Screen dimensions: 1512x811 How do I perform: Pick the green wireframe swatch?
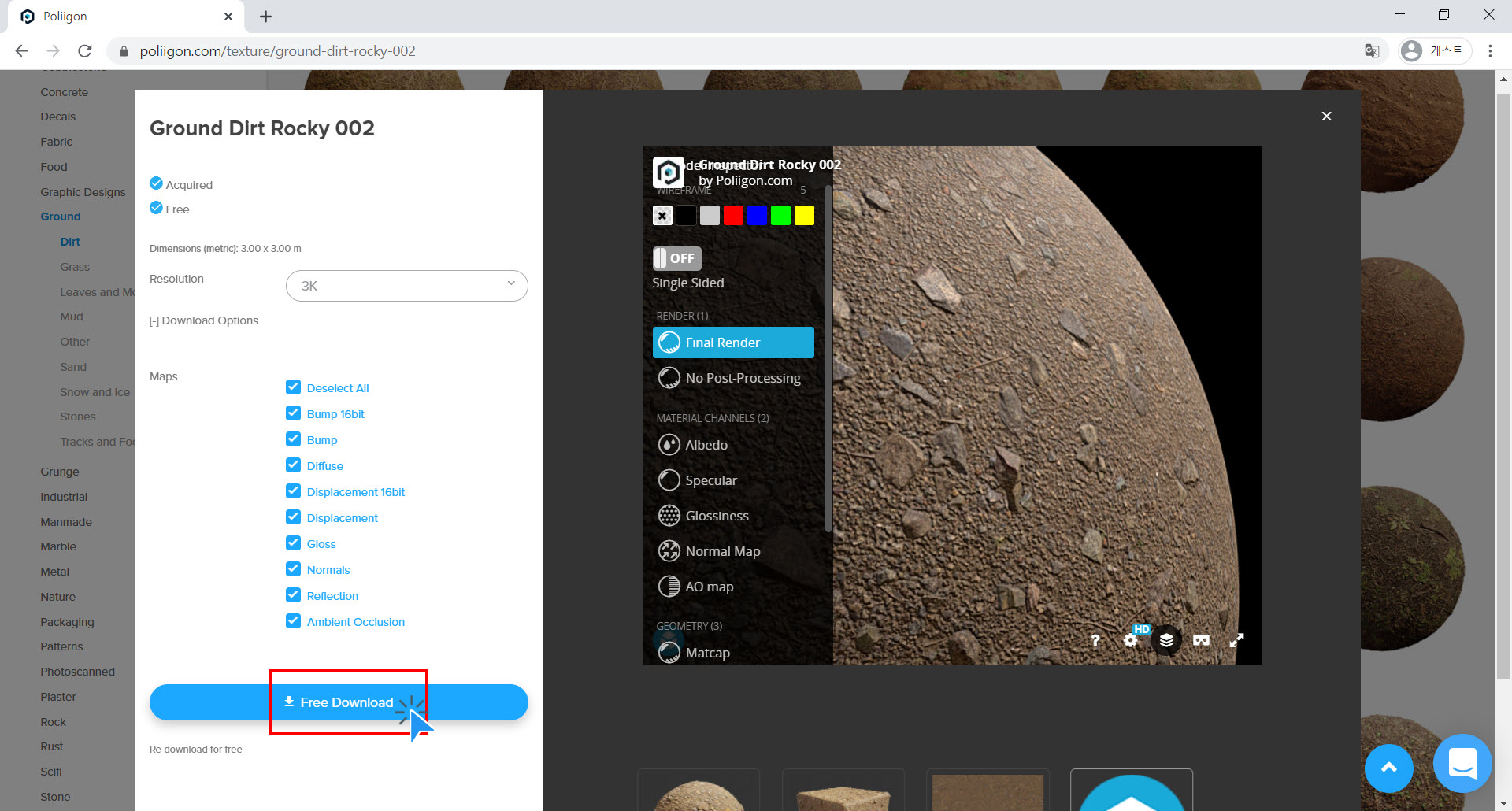(780, 216)
